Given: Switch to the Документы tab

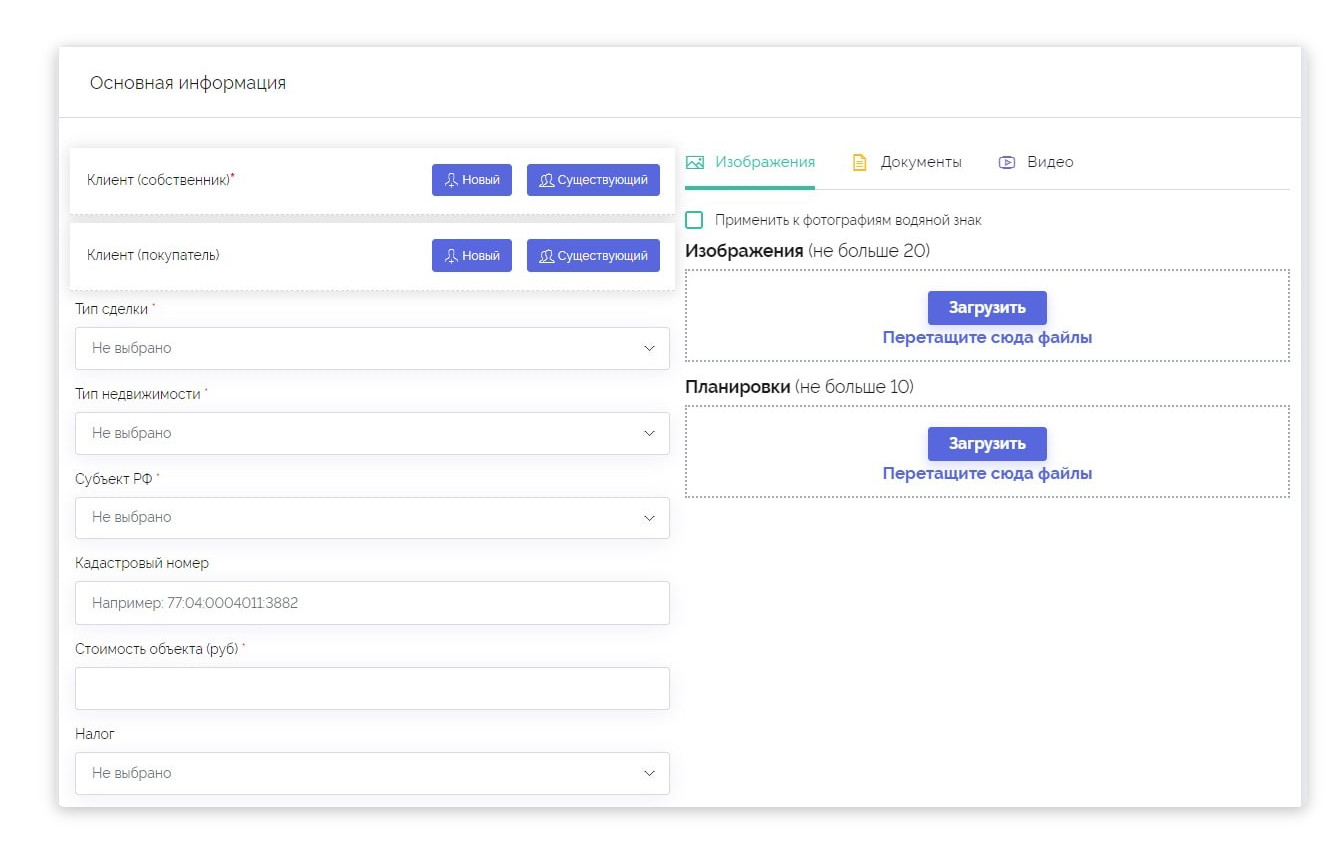Looking at the screenshot, I should click(x=920, y=162).
